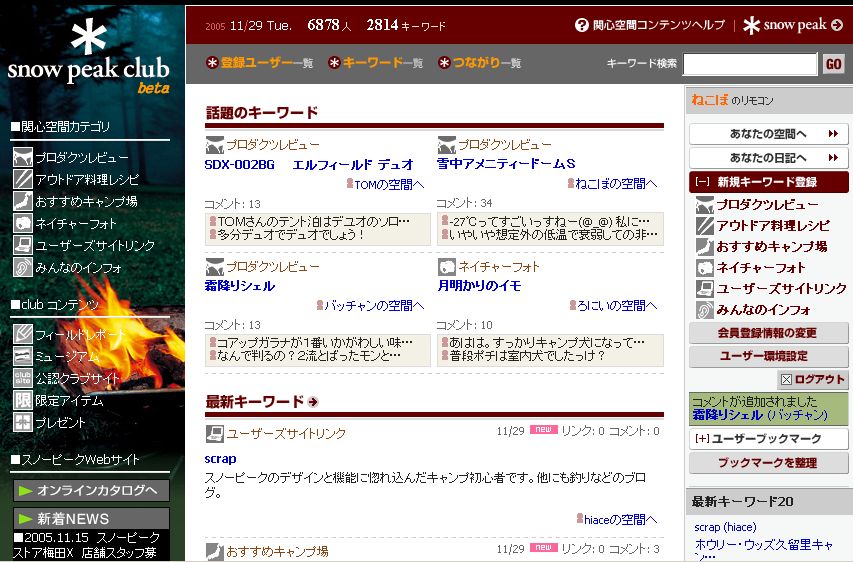Viewport: 853px width, 562px height.
Task: Open 霜降りシェル (バッチャン) comment notification link
Action: point(760,415)
